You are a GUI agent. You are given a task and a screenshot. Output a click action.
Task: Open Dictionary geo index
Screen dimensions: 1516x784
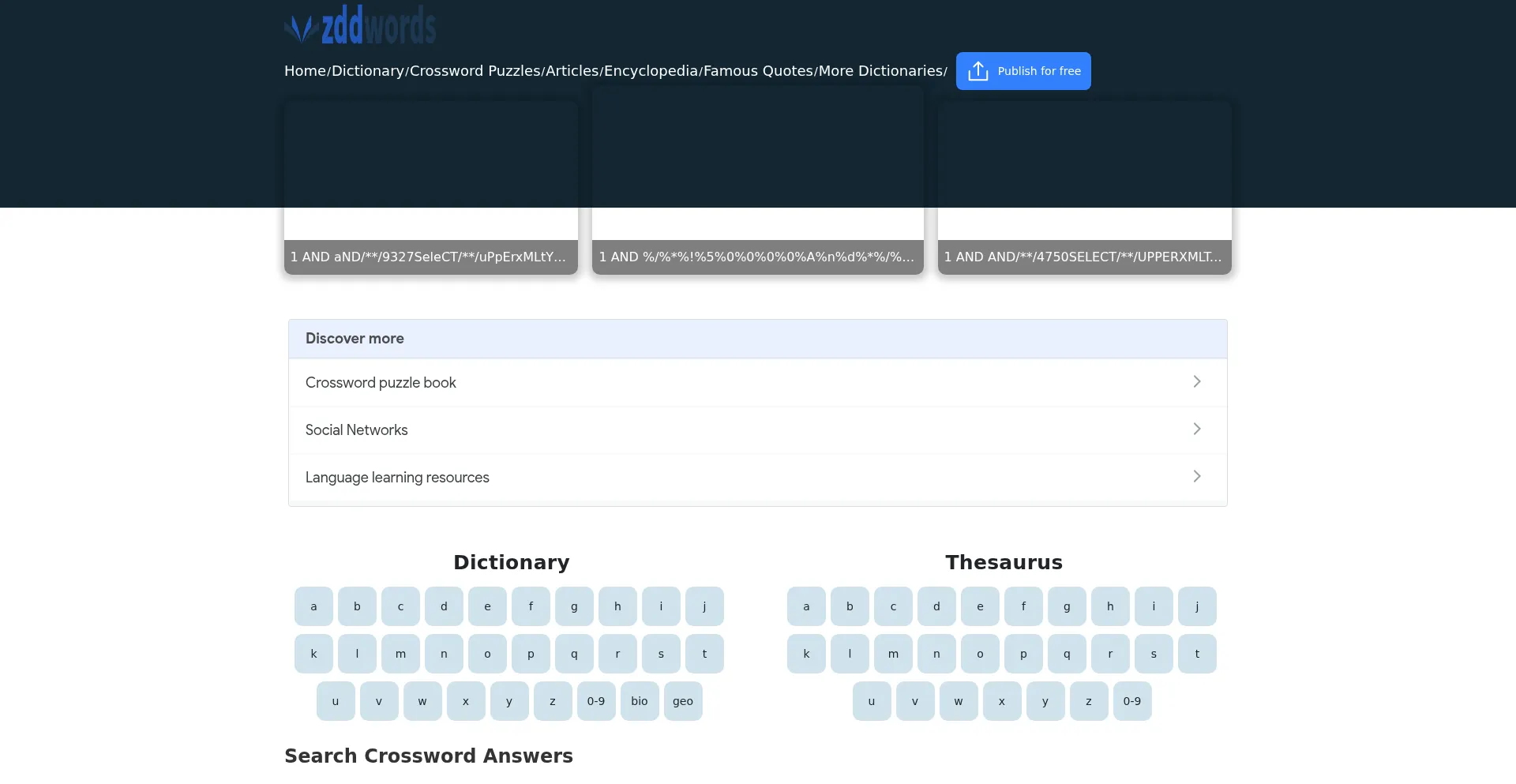(683, 701)
